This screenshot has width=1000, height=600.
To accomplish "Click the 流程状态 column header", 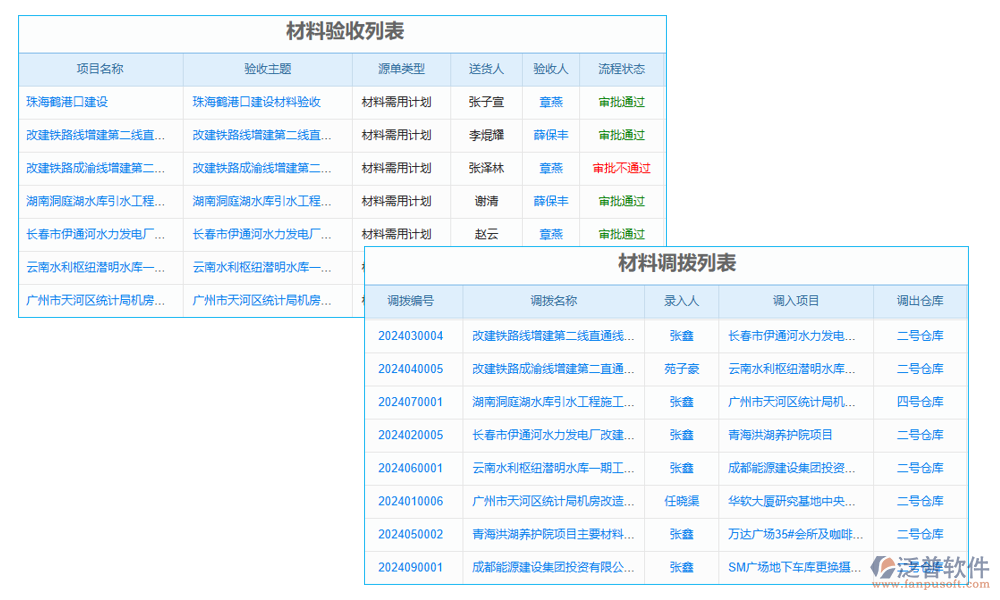I will point(621,69).
